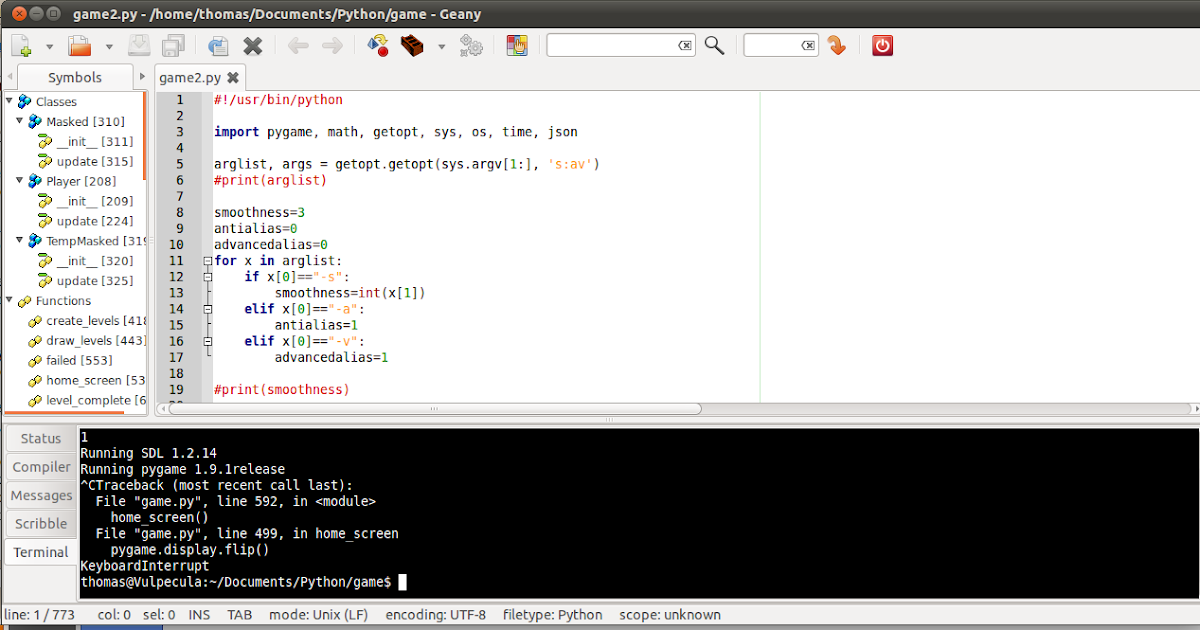1200x630 pixels.
Task: Toggle insert/overwrite mode via INS indicator
Action: [199, 614]
